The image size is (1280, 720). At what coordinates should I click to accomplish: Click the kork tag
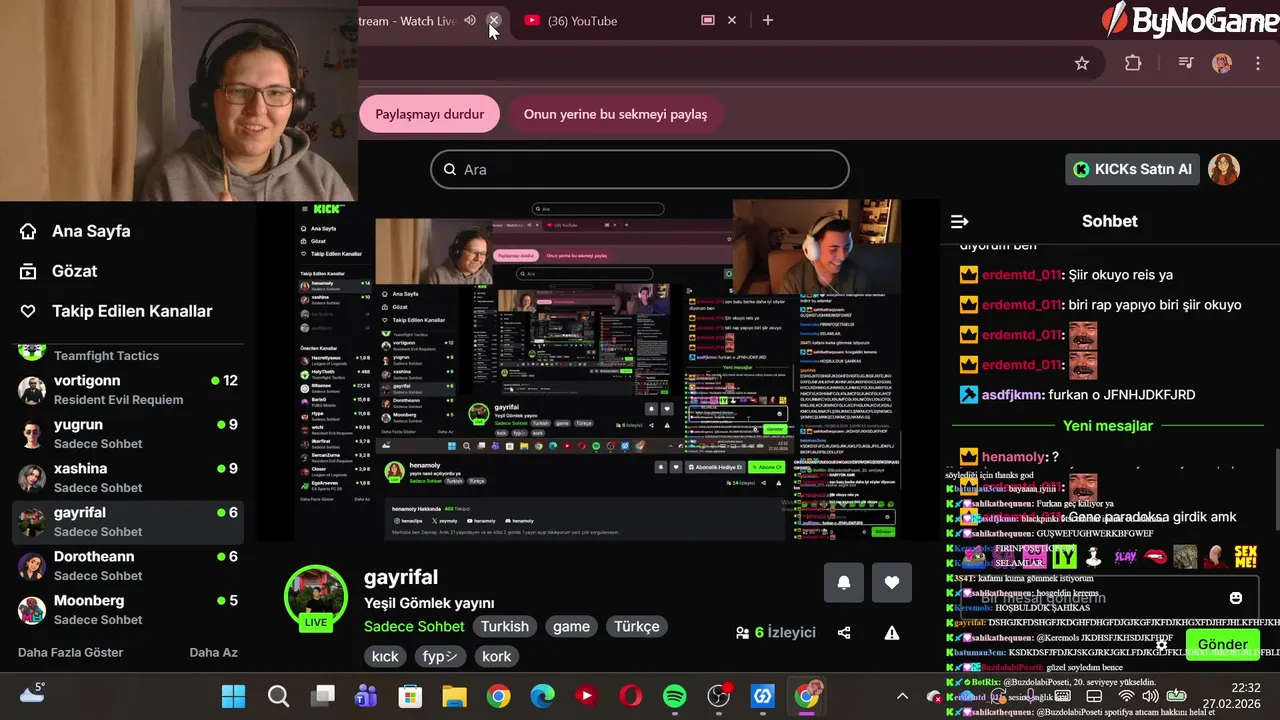point(496,656)
